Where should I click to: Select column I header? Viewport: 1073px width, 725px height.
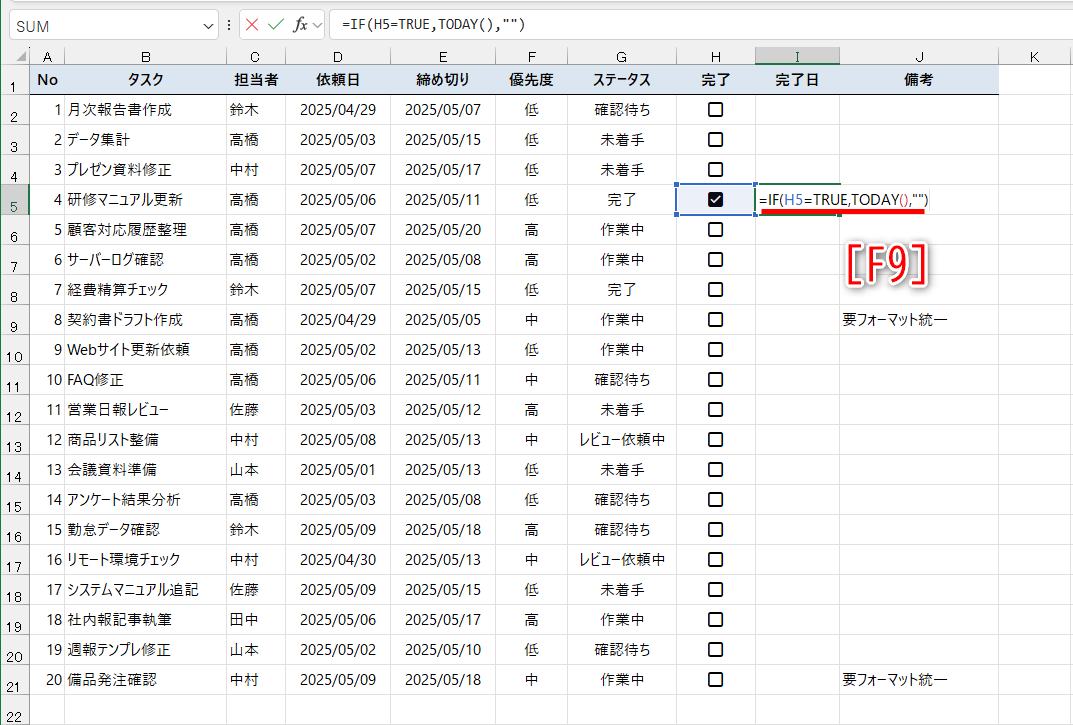pos(797,57)
